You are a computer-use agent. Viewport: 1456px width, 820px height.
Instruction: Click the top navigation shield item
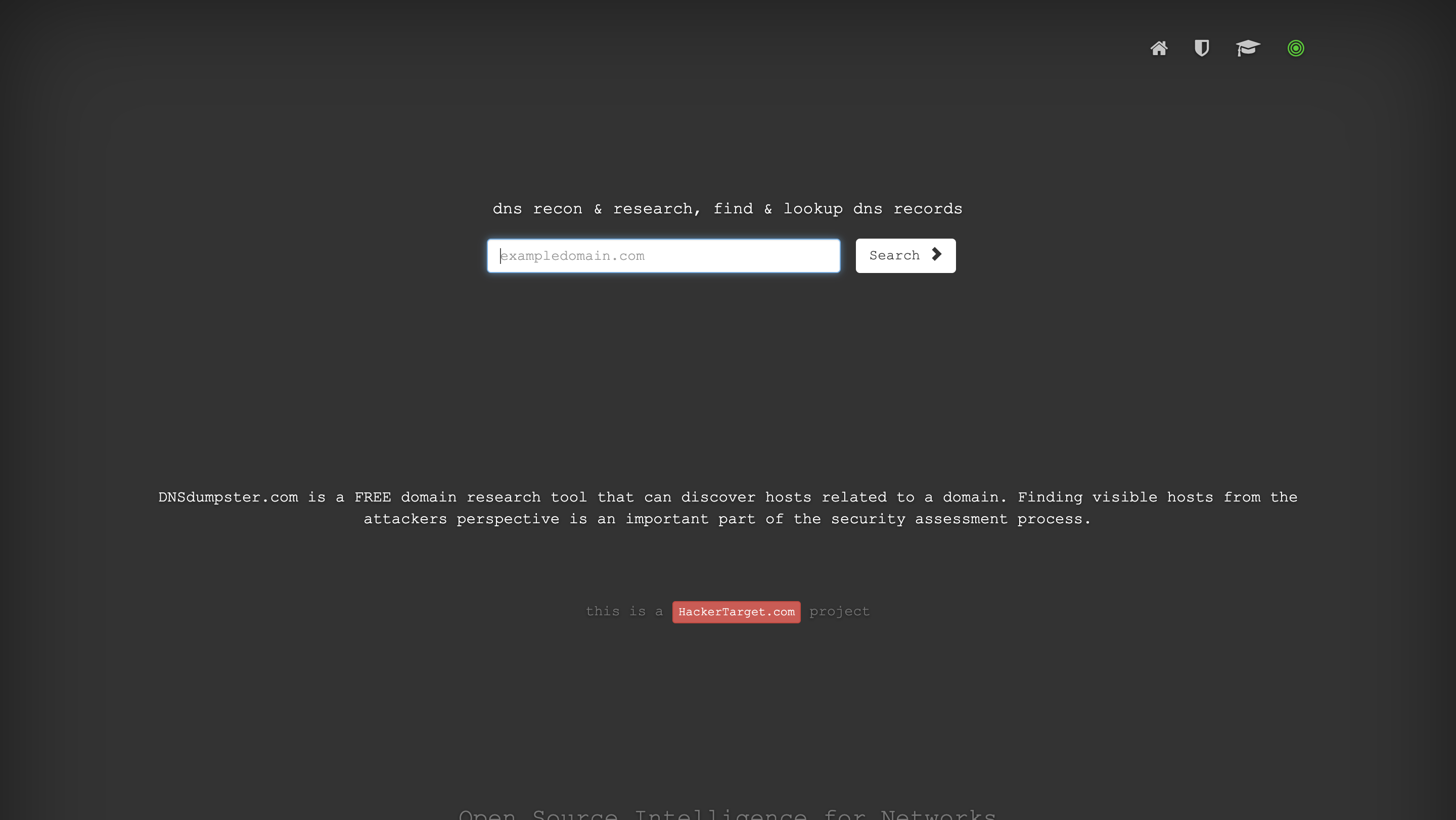pyautogui.click(x=1202, y=48)
